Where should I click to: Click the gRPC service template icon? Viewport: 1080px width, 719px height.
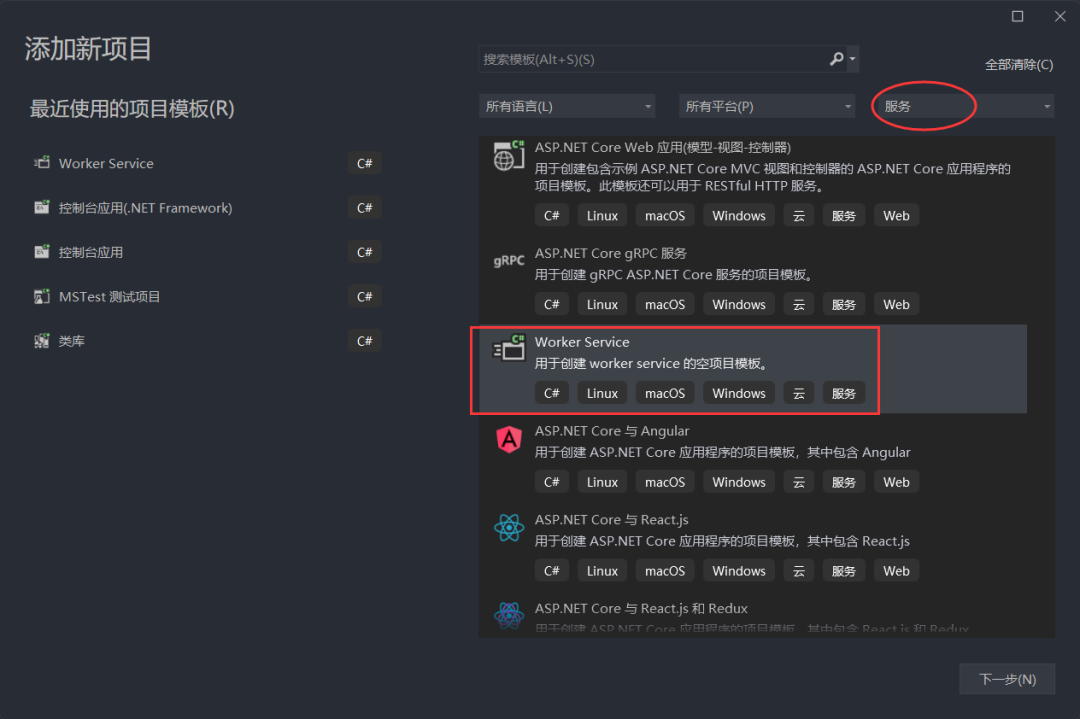[x=509, y=260]
